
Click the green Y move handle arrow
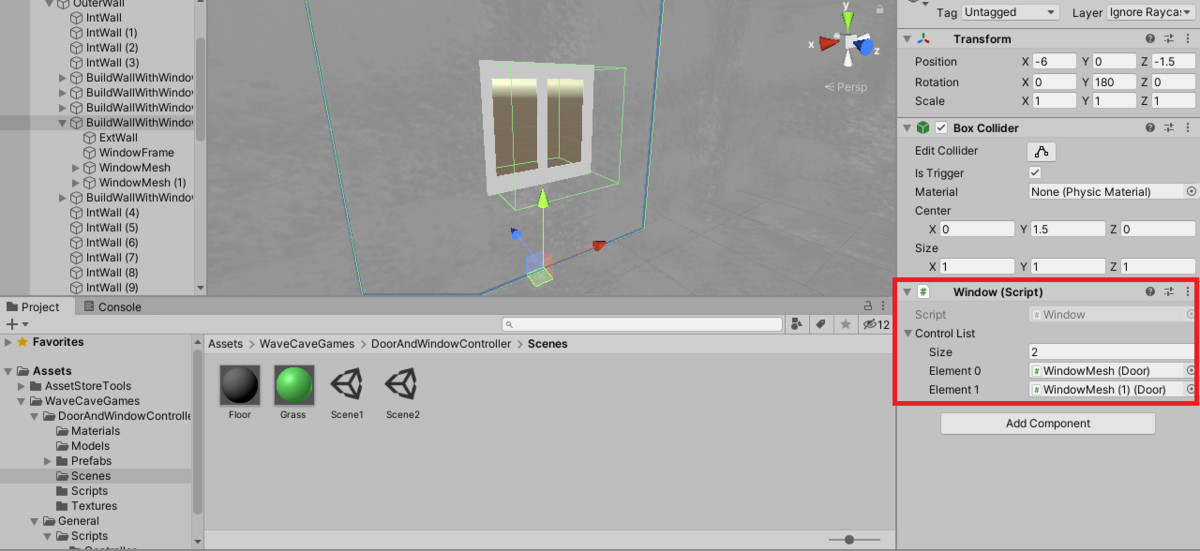click(x=543, y=199)
